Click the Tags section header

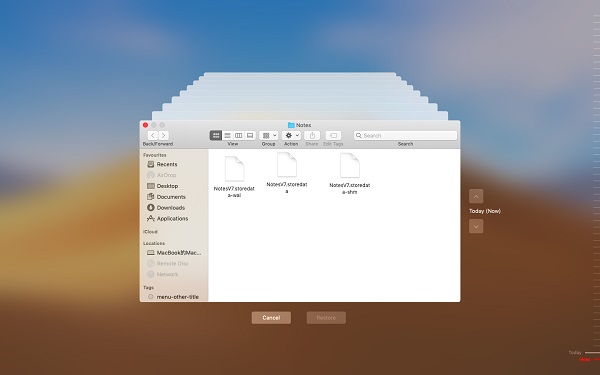(148, 287)
